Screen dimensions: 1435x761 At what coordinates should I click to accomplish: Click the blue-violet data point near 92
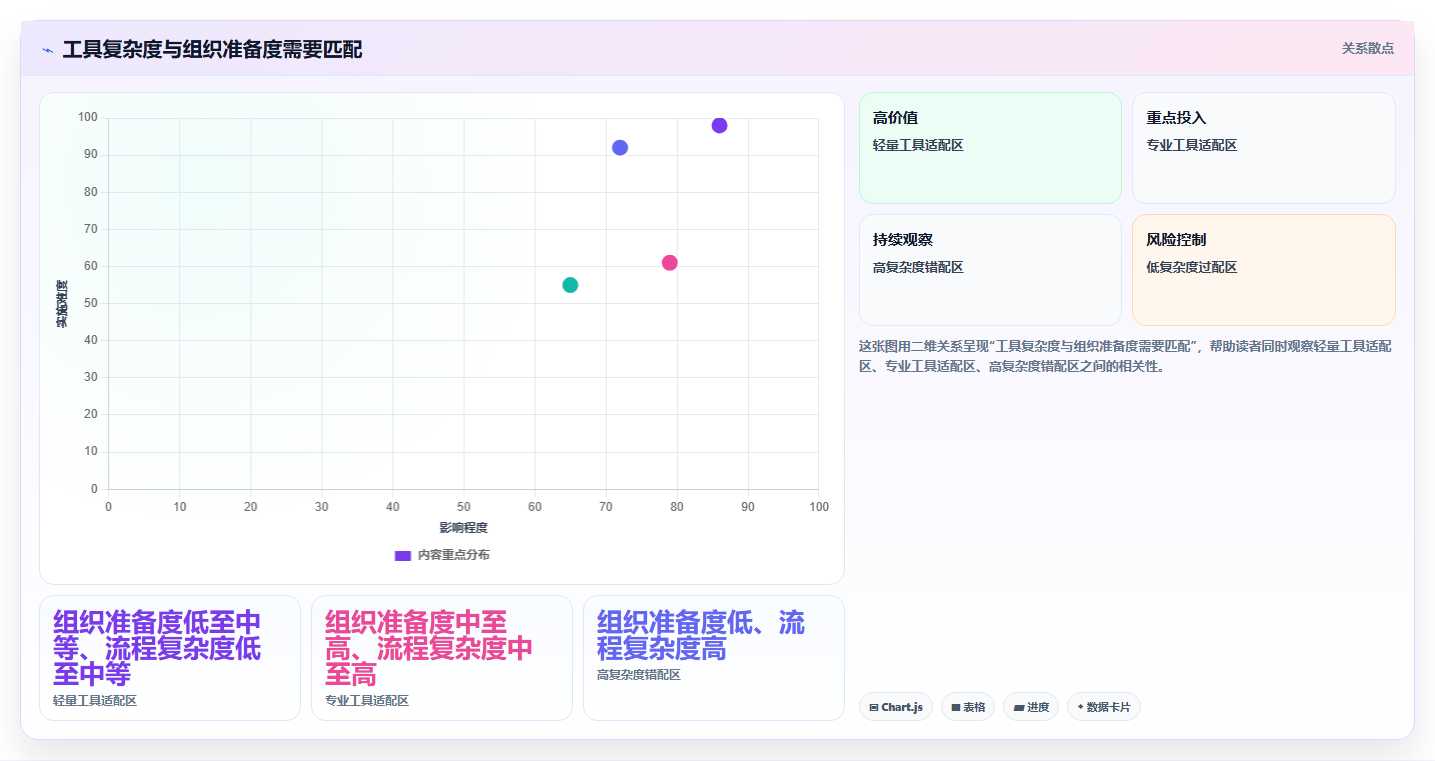click(620, 148)
